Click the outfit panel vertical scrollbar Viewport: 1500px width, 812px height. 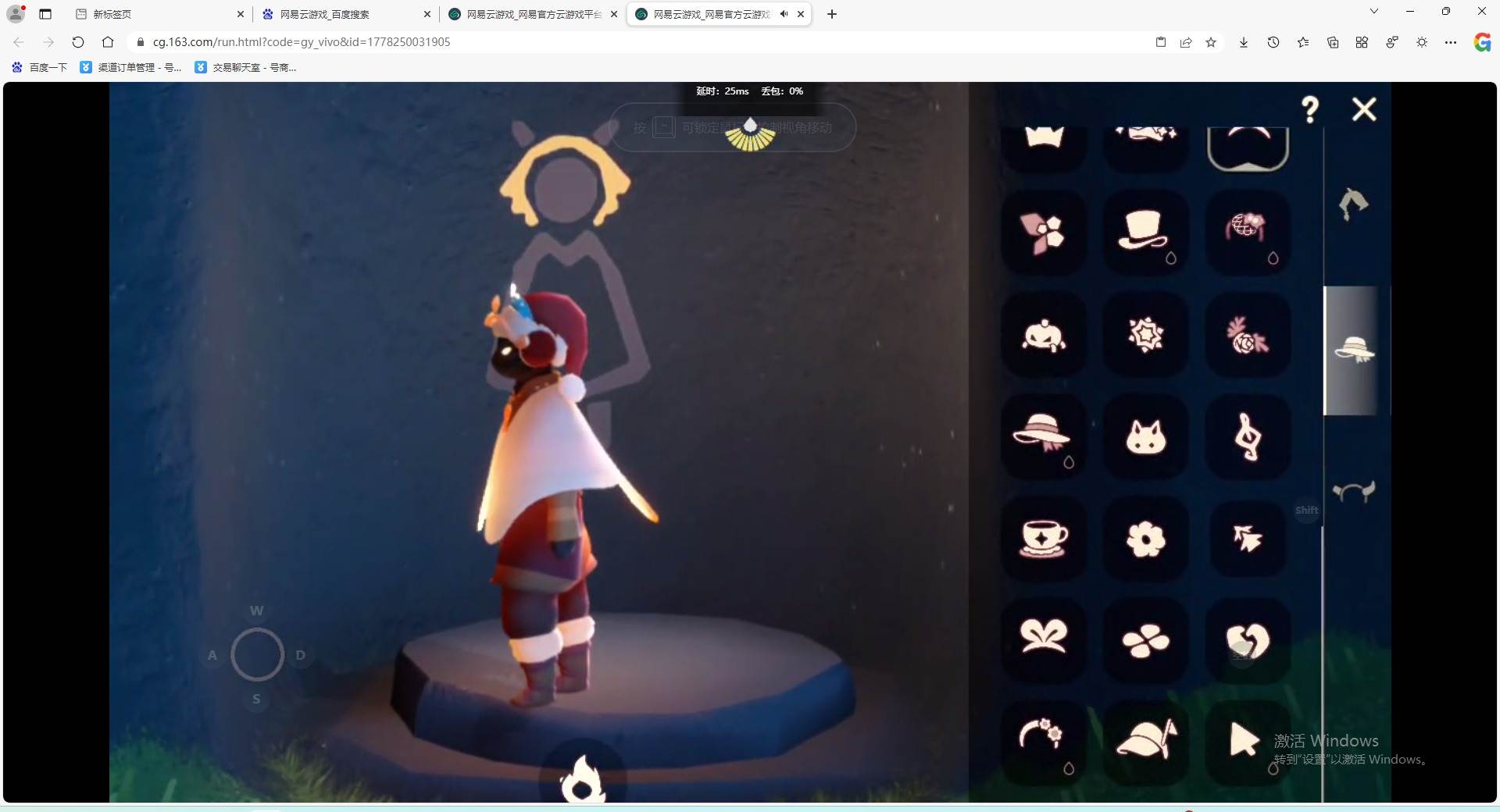pos(1323,664)
